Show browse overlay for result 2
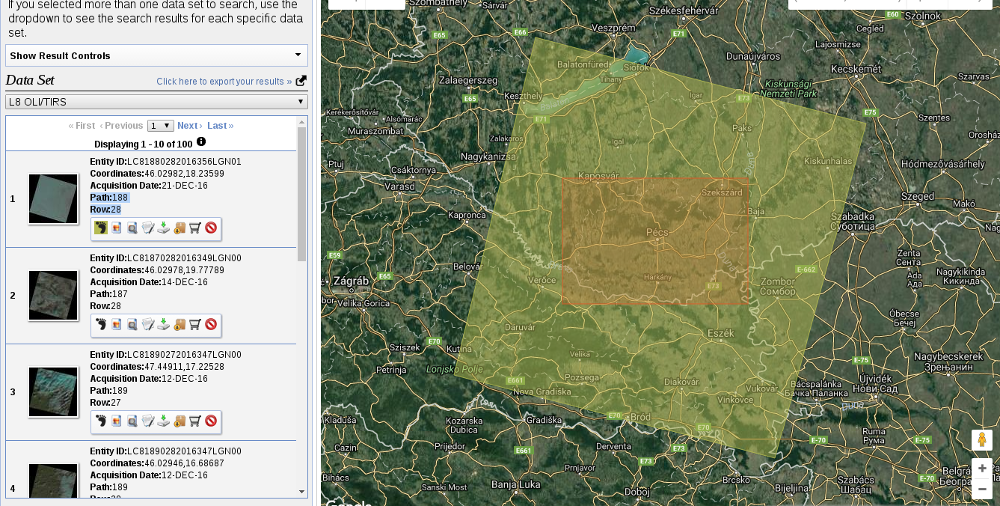Viewport: 1000px width, 506px height. [116, 324]
